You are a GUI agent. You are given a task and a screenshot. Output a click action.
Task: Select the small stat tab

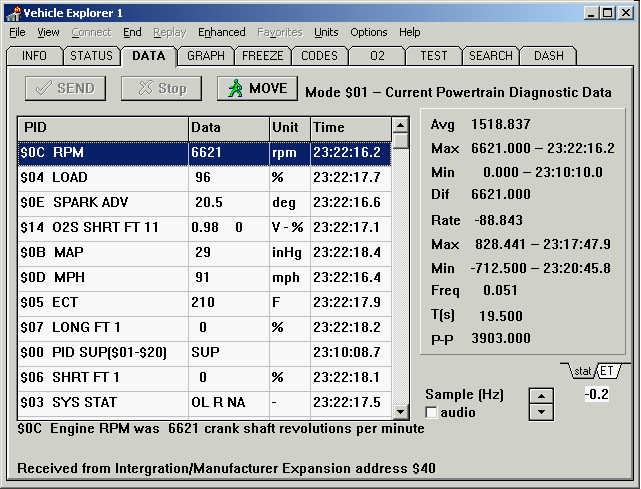coord(583,371)
